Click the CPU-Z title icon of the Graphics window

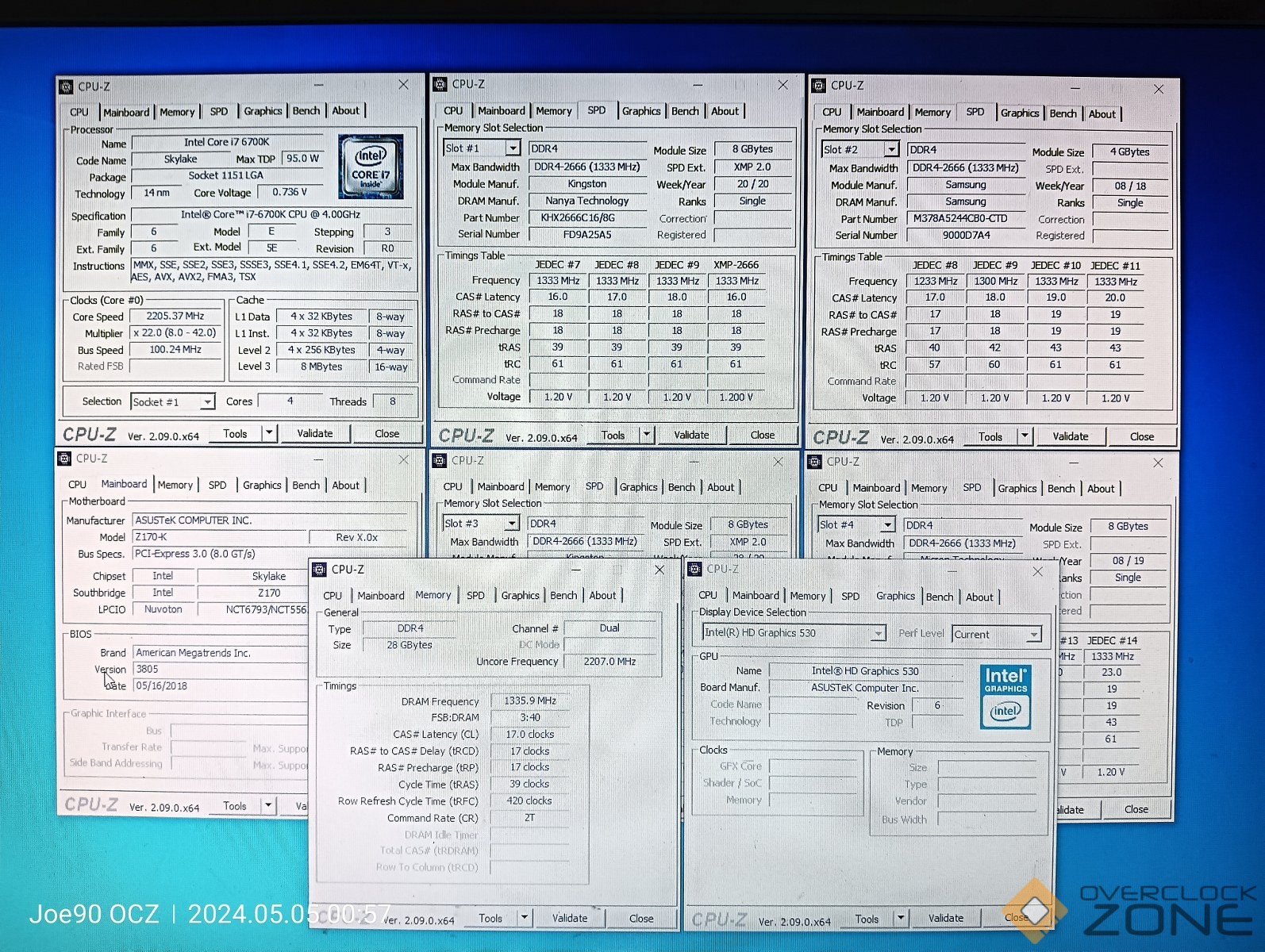pyautogui.click(x=695, y=570)
